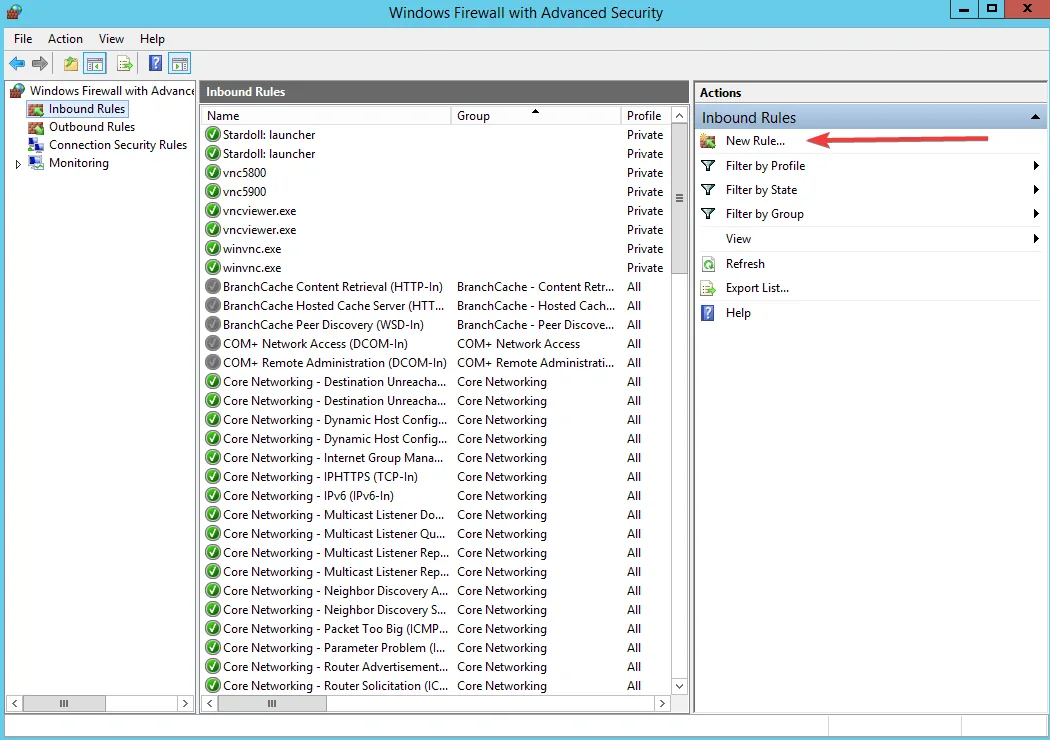This screenshot has width=1050, height=740.
Task: Click the Filter by State funnel icon
Action: click(x=708, y=190)
